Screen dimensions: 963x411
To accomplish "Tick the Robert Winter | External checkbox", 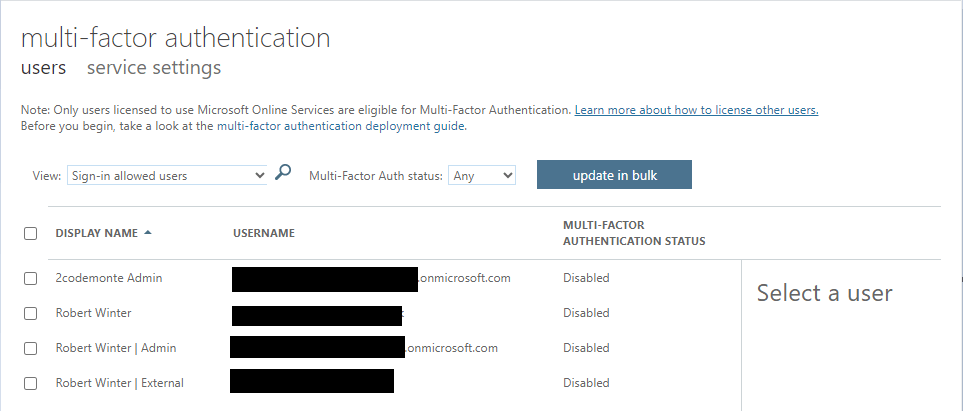I will click(x=31, y=383).
